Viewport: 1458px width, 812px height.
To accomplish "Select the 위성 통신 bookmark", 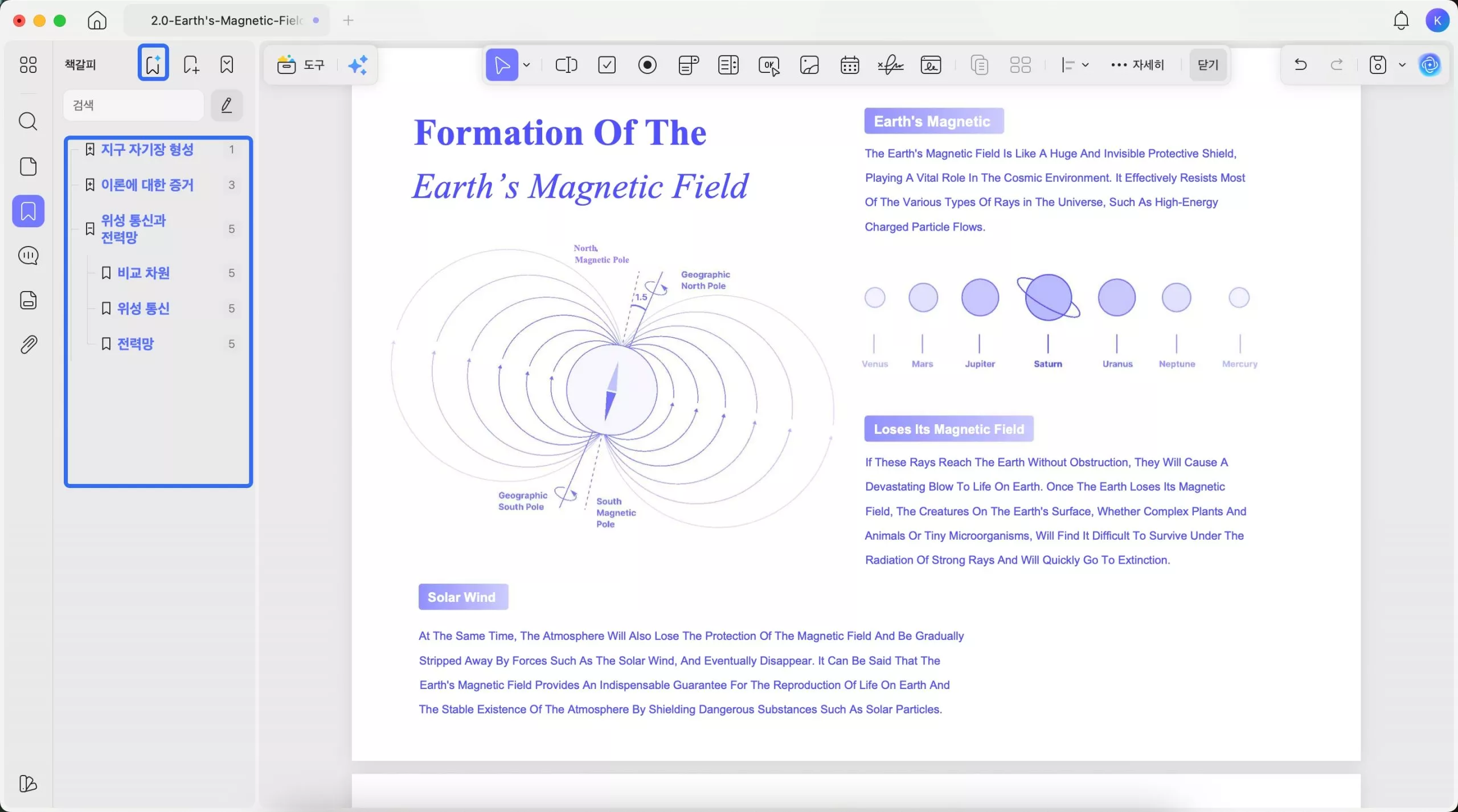I will click(144, 309).
